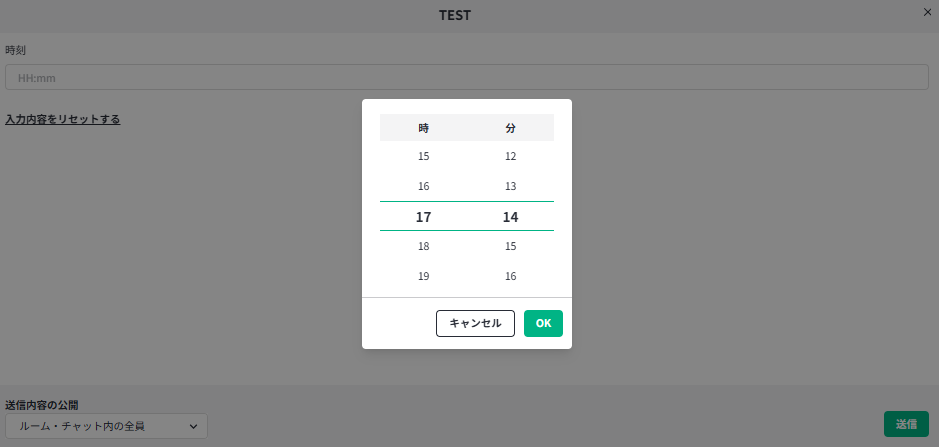Click the 入力内容をリセットする link
Image resolution: width=939 pixels, height=447 pixels.
click(x=62, y=119)
